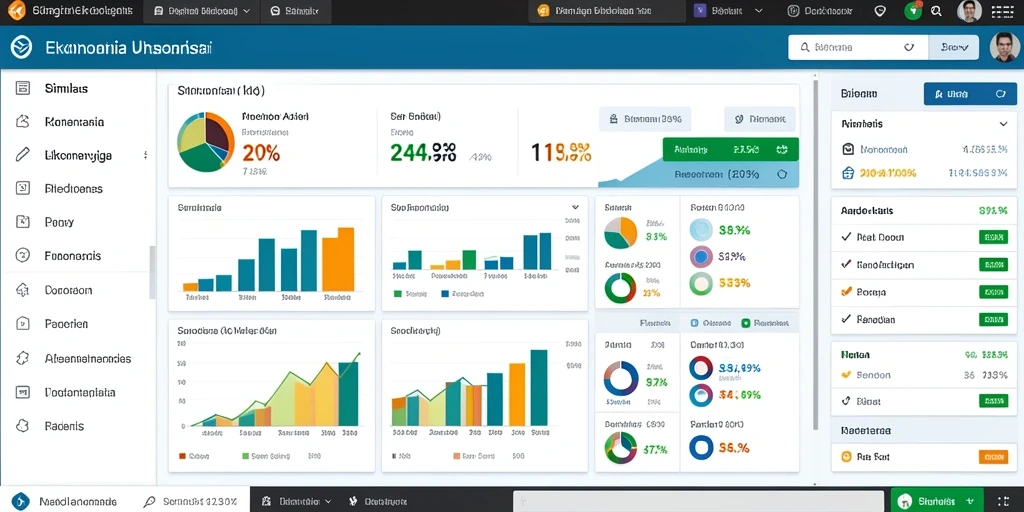Click the Dionont button
The width and height of the screenshot is (1024, 512).
[x=760, y=120]
